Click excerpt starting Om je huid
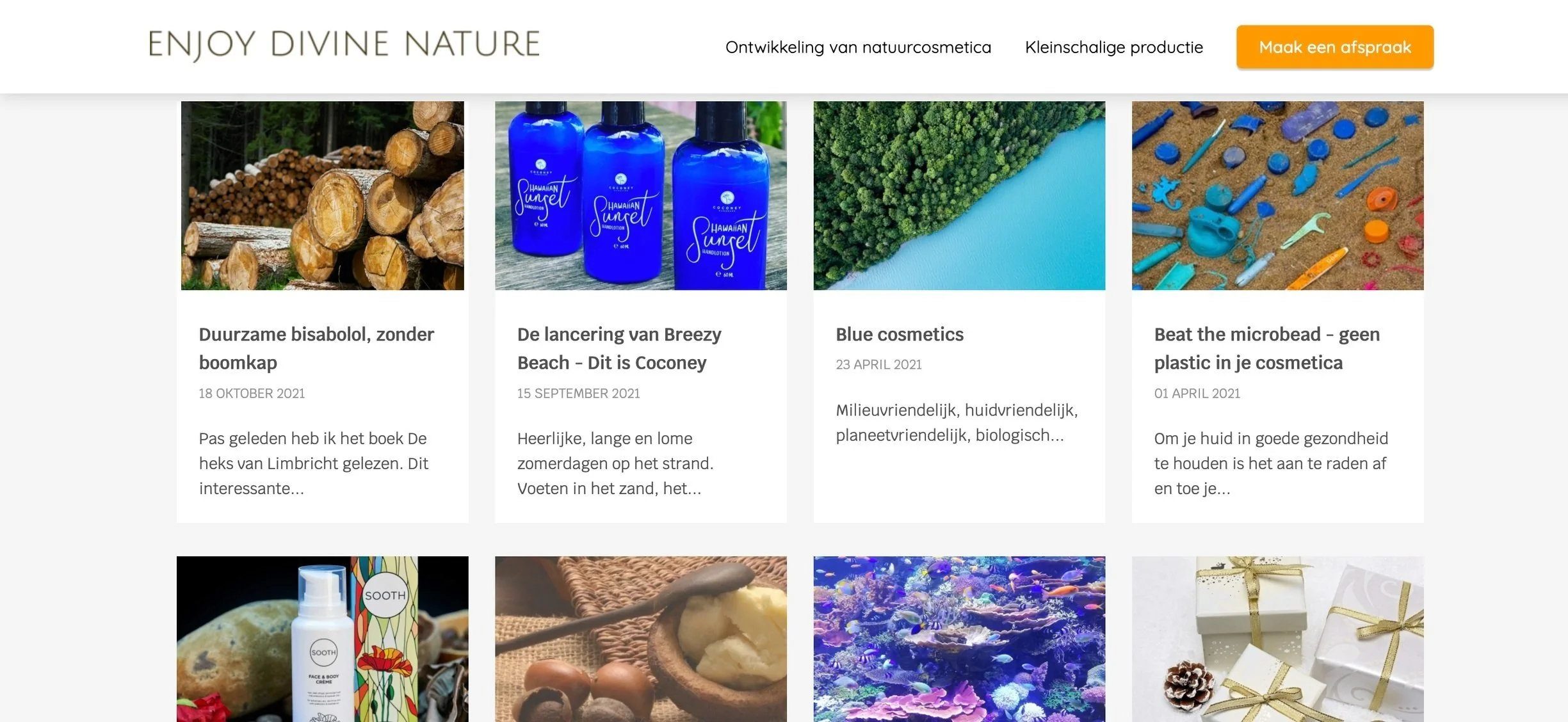The image size is (1568, 722). pyautogui.click(x=1271, y=463)
